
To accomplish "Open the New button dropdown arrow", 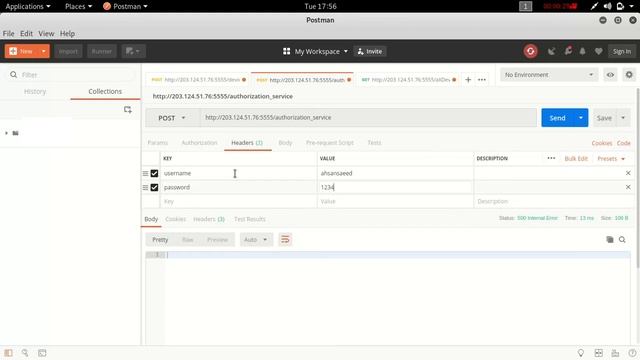I will [x=43, y=51].
